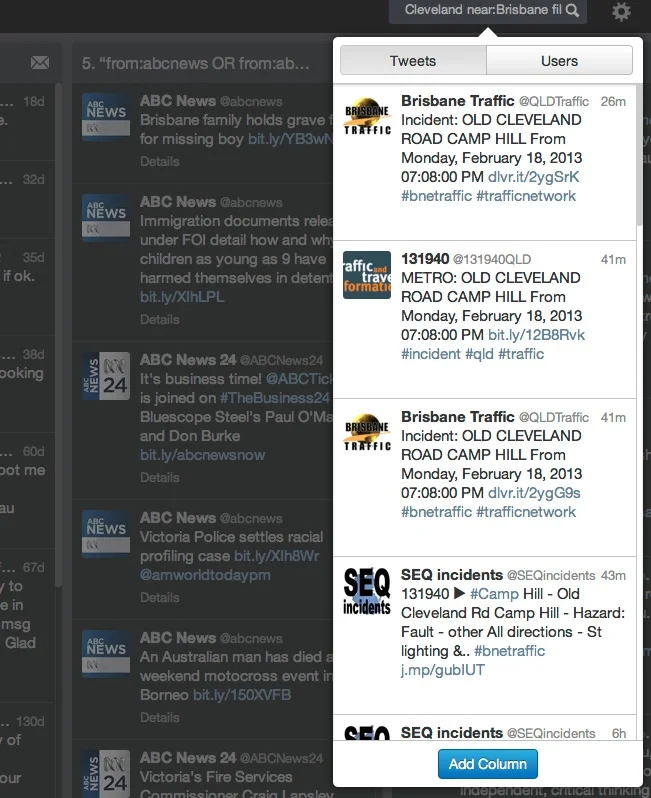Open the settings gear icon

coord(621,11)
